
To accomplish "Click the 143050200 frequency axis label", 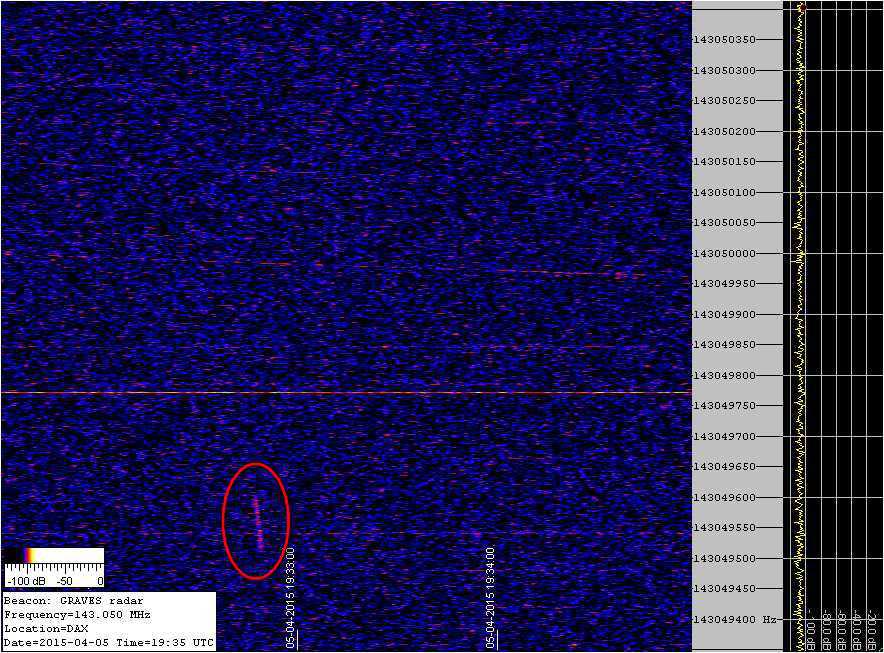I will 724,131.
